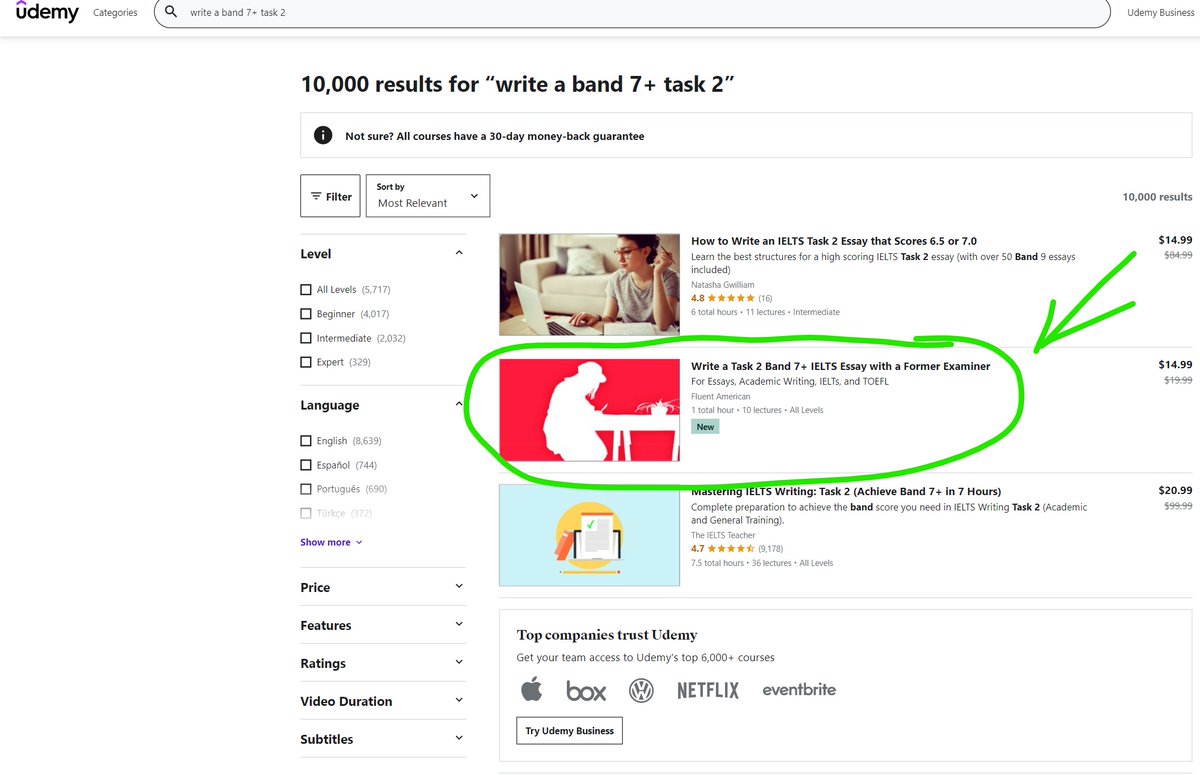1200x775 pixels.
Task: Click Show more languages link
Action: (332, 542)
